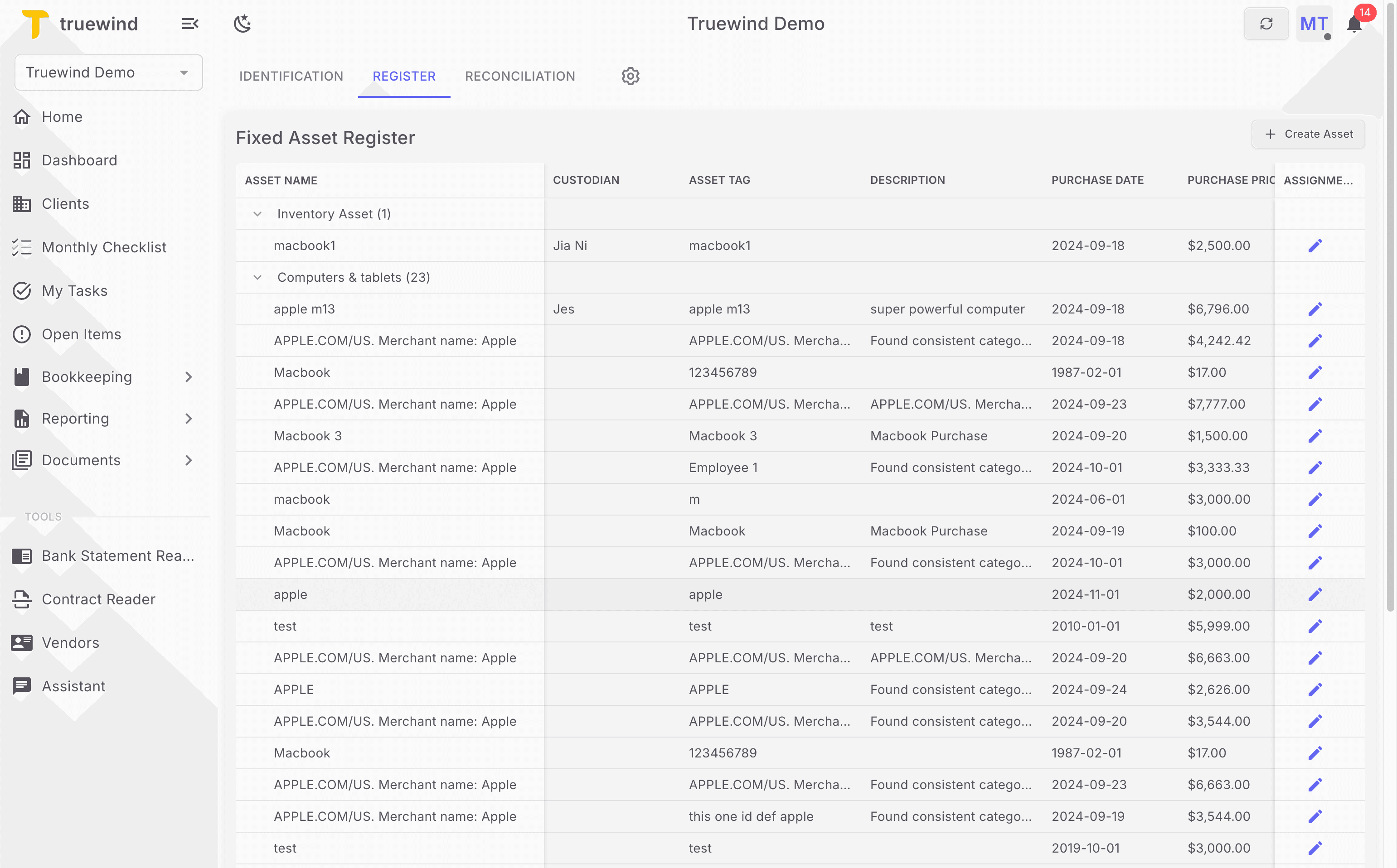This screenshot has width=1397, height=868.
Task: Switch to the RECONCILIATION tab
Action: tap(519, 76)
